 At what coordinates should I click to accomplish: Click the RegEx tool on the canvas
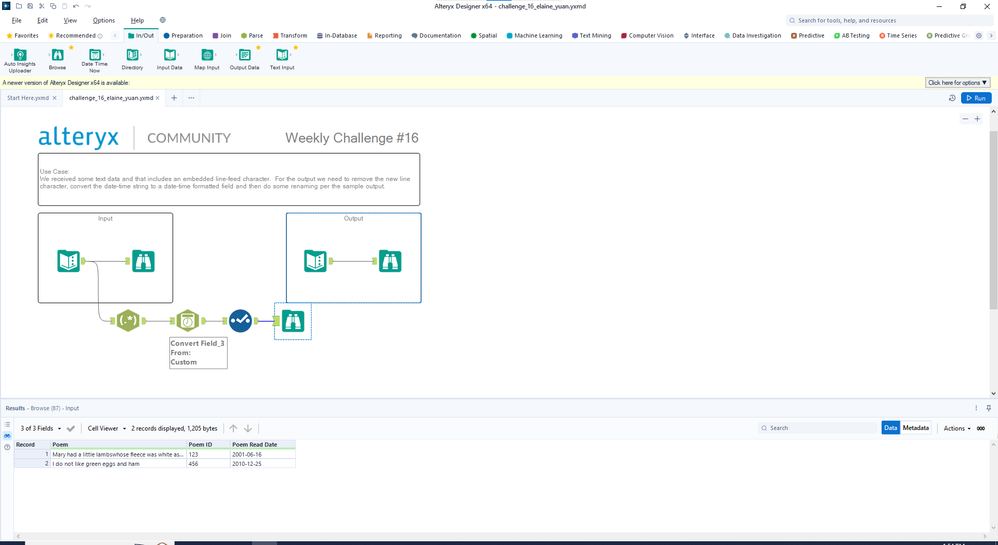click(128, 321)
